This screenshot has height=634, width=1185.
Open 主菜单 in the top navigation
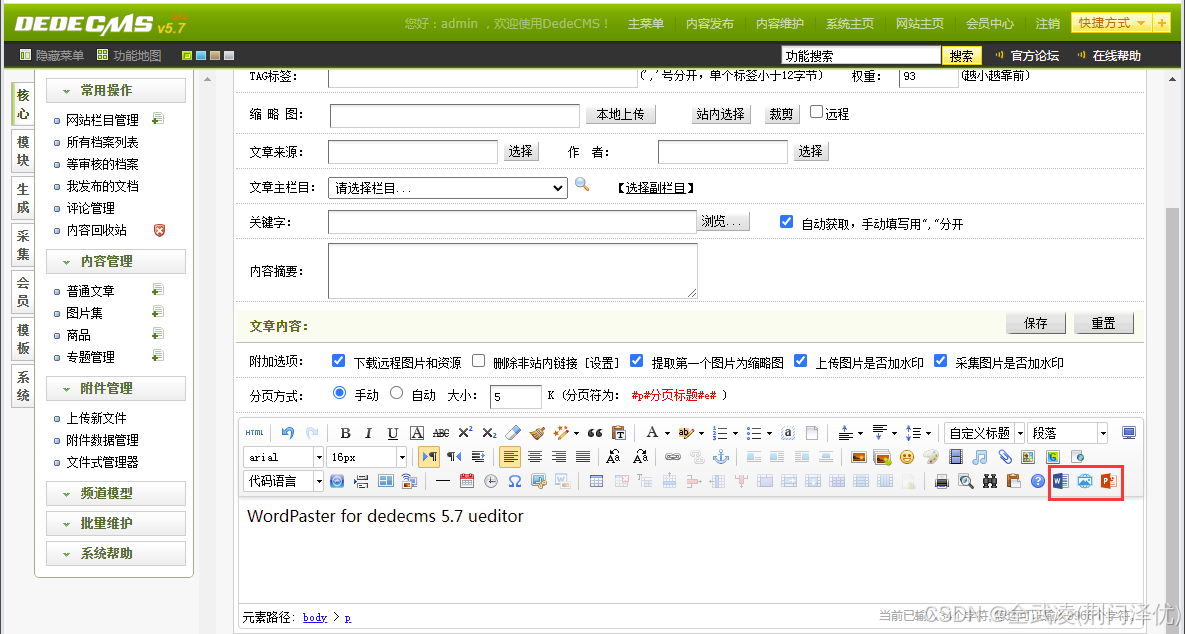645,23
